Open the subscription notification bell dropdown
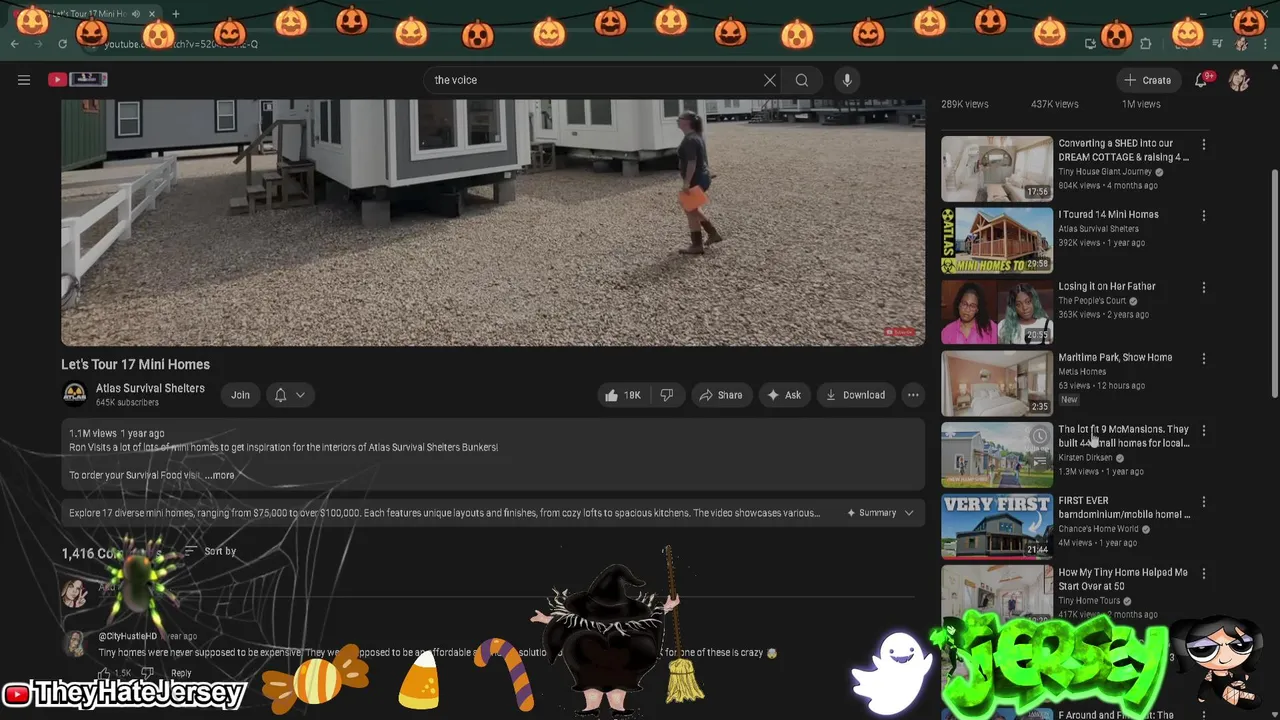The image size is (1280, 720). 289,395
